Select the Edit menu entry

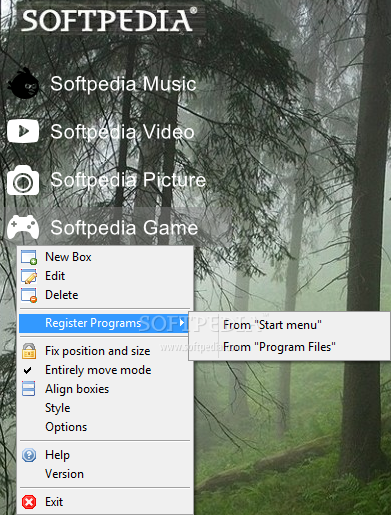(x=105, y=276)
